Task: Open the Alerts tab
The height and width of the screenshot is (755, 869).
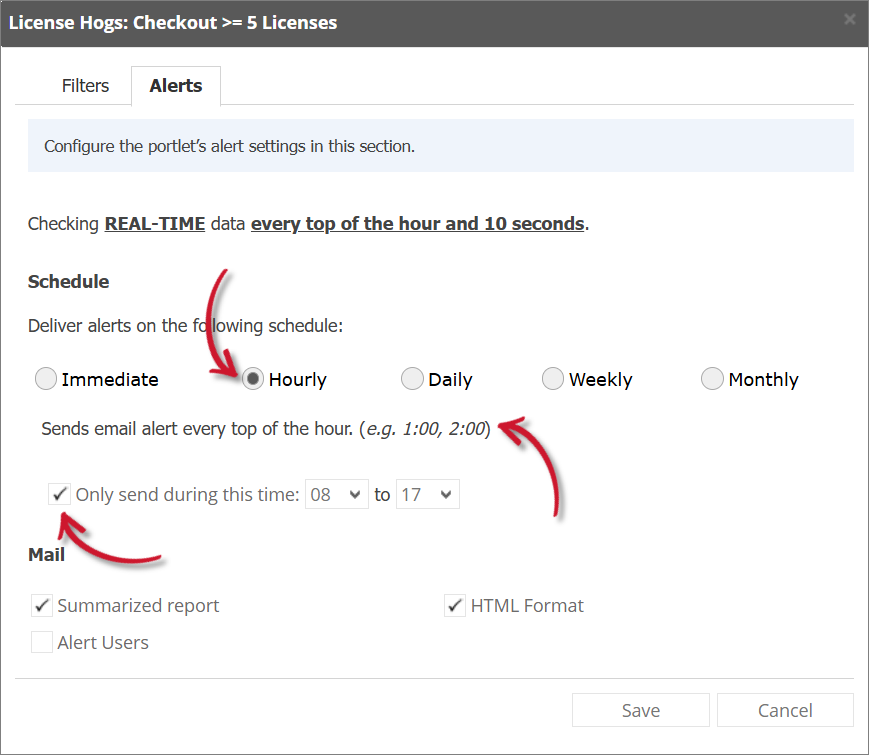Action: 176,86
